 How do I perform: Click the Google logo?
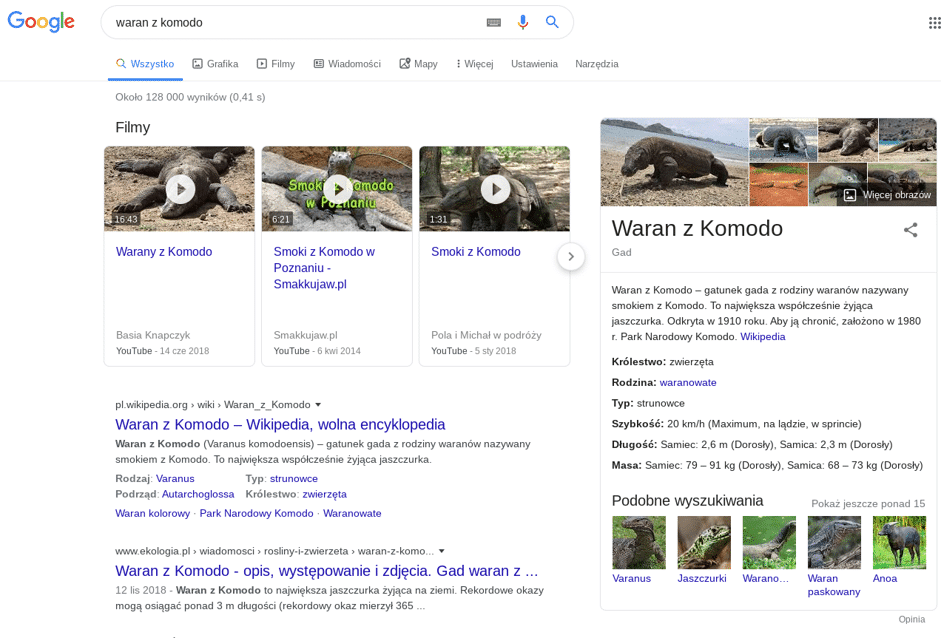pos(41,22)
